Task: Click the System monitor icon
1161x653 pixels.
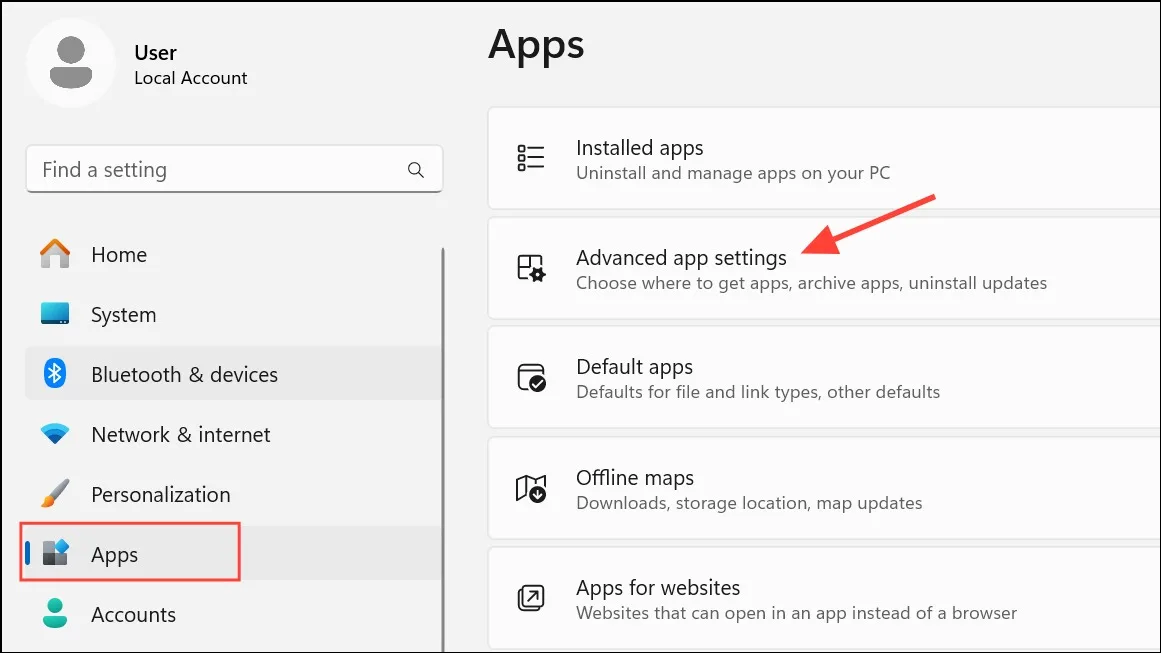Action: (x=55, y=314)
